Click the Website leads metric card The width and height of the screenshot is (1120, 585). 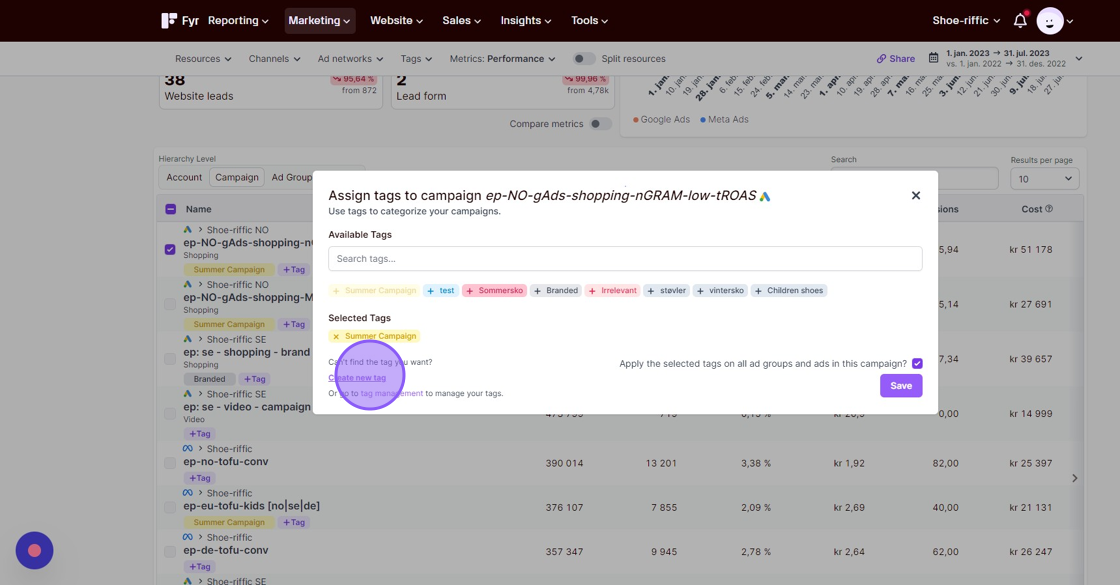pos(271,92)
